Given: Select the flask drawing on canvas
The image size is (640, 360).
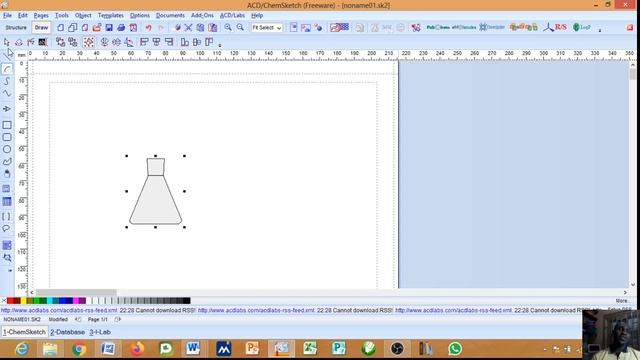Looking at the screenshot, I should point(156,191).
